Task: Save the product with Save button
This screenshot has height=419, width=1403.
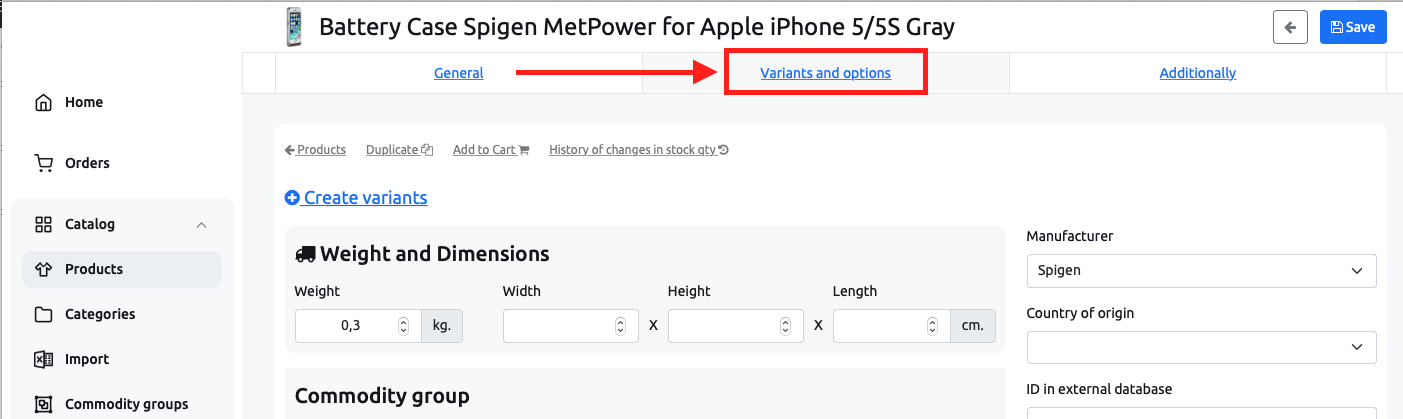Action: point(1353,27)
